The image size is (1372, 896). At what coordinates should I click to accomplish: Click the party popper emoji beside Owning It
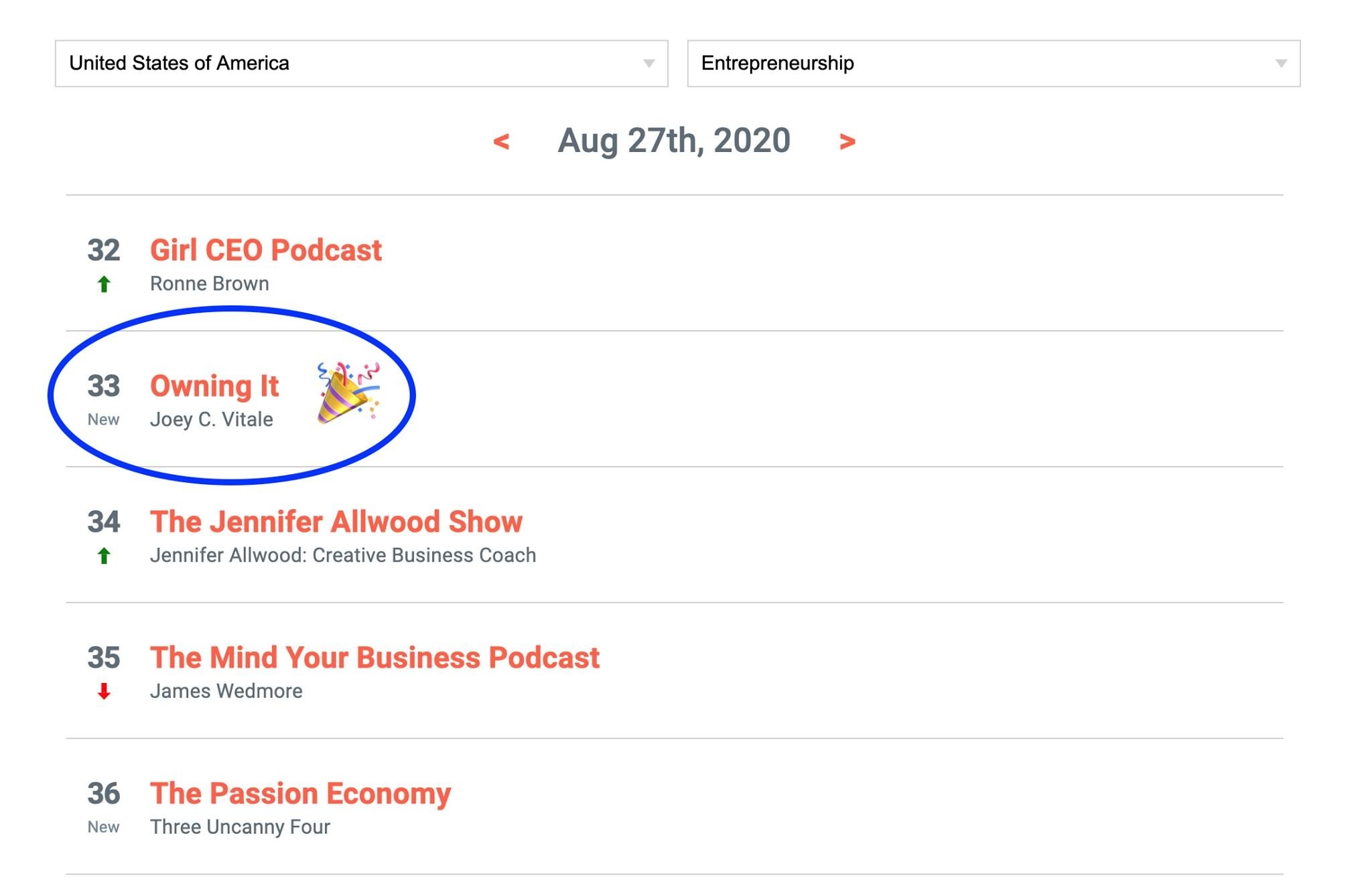point(348,392)
